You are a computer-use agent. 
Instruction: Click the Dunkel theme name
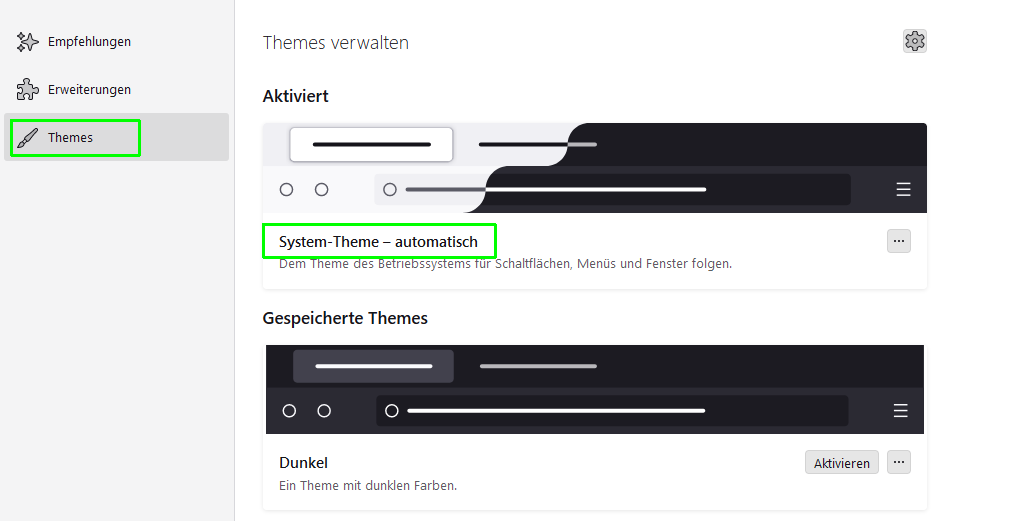tap(303, 463)
